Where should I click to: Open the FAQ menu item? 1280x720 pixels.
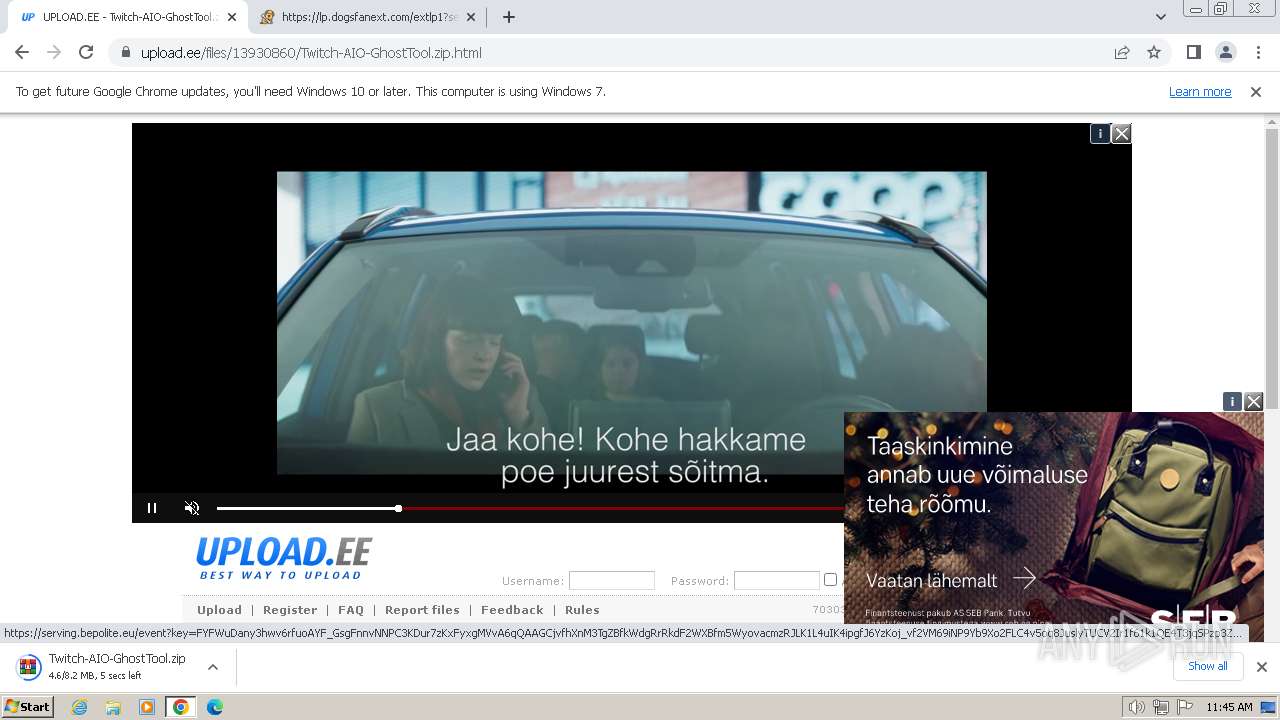pyautogui.click(x=351, y=610)
